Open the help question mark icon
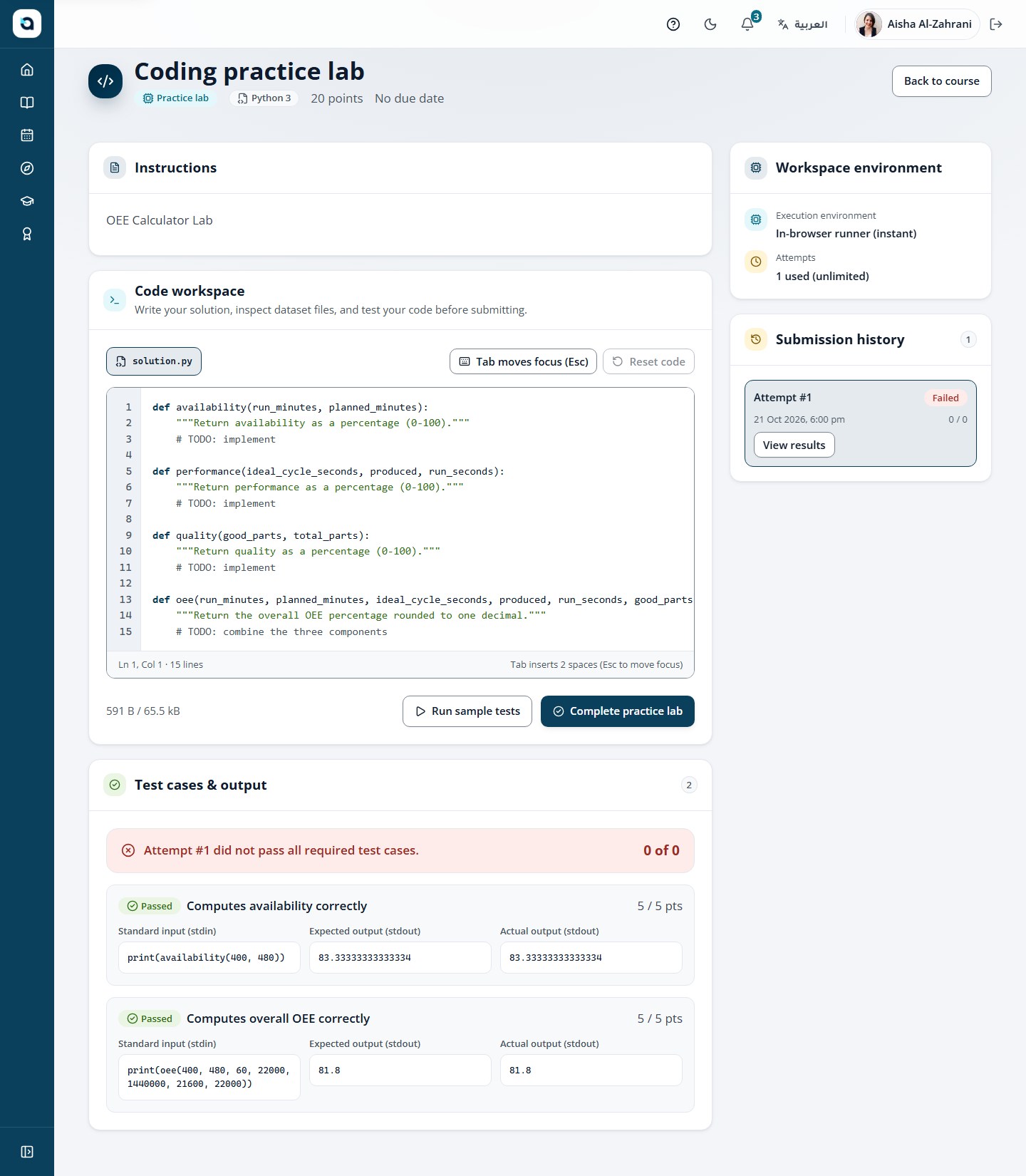Screen dimensions: 1026x1176 (673, 24)
